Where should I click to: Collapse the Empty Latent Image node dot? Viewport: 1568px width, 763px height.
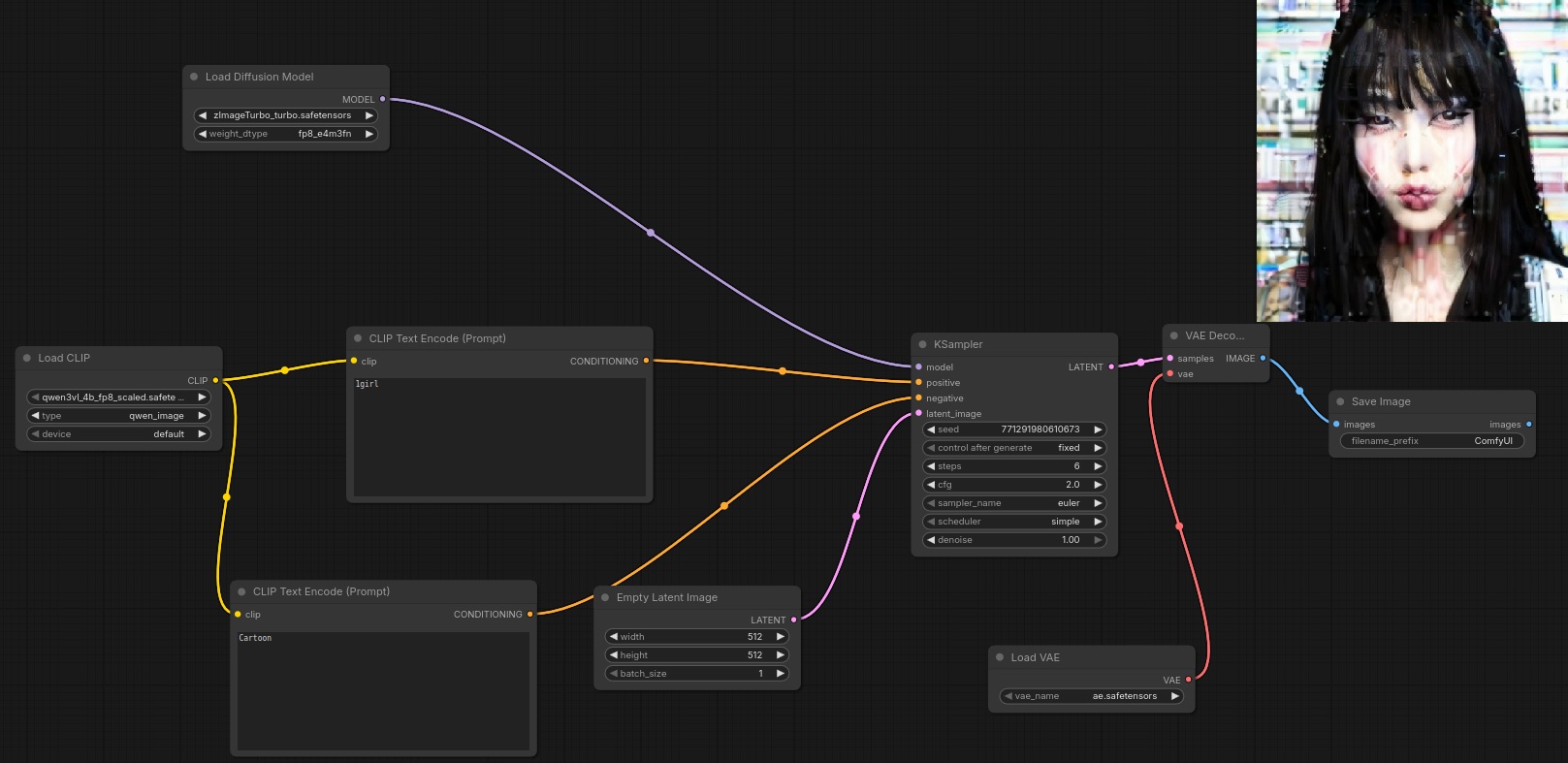pos(605,597)
